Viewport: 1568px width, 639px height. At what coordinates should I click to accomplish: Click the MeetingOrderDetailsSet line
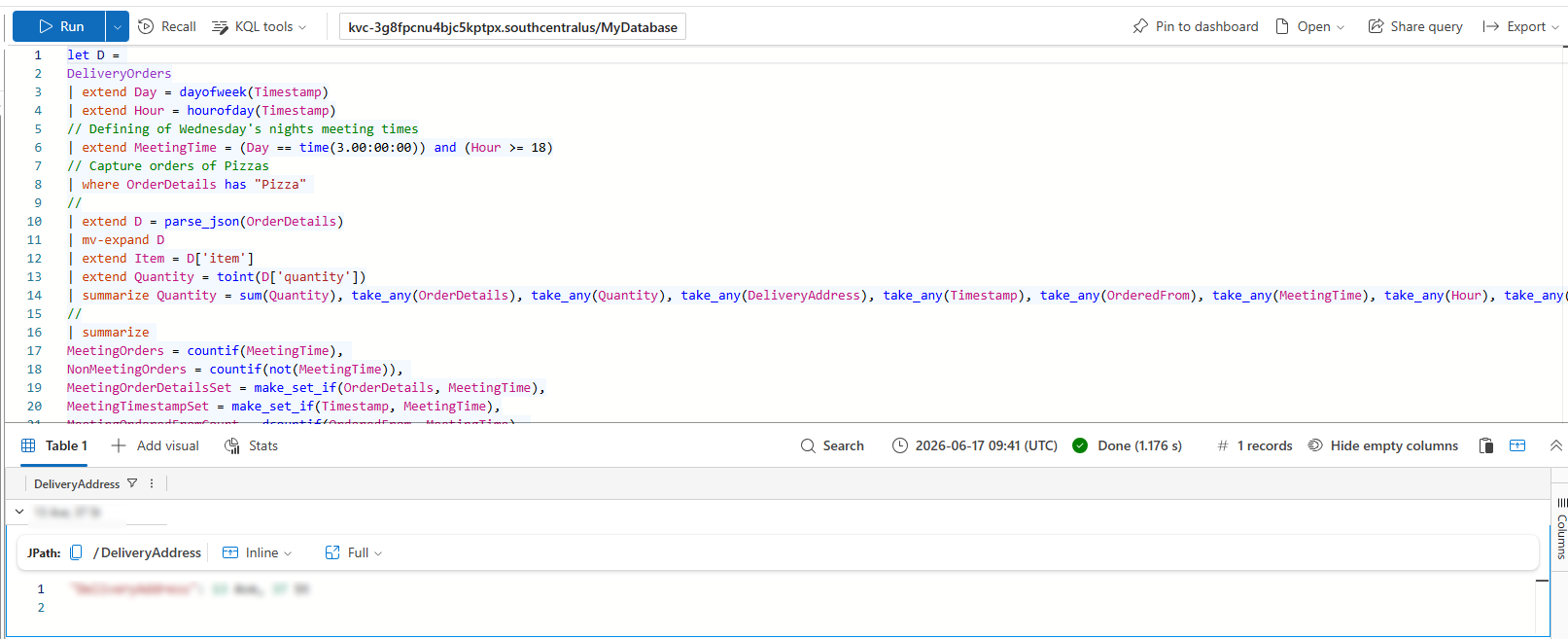point(306,388)
